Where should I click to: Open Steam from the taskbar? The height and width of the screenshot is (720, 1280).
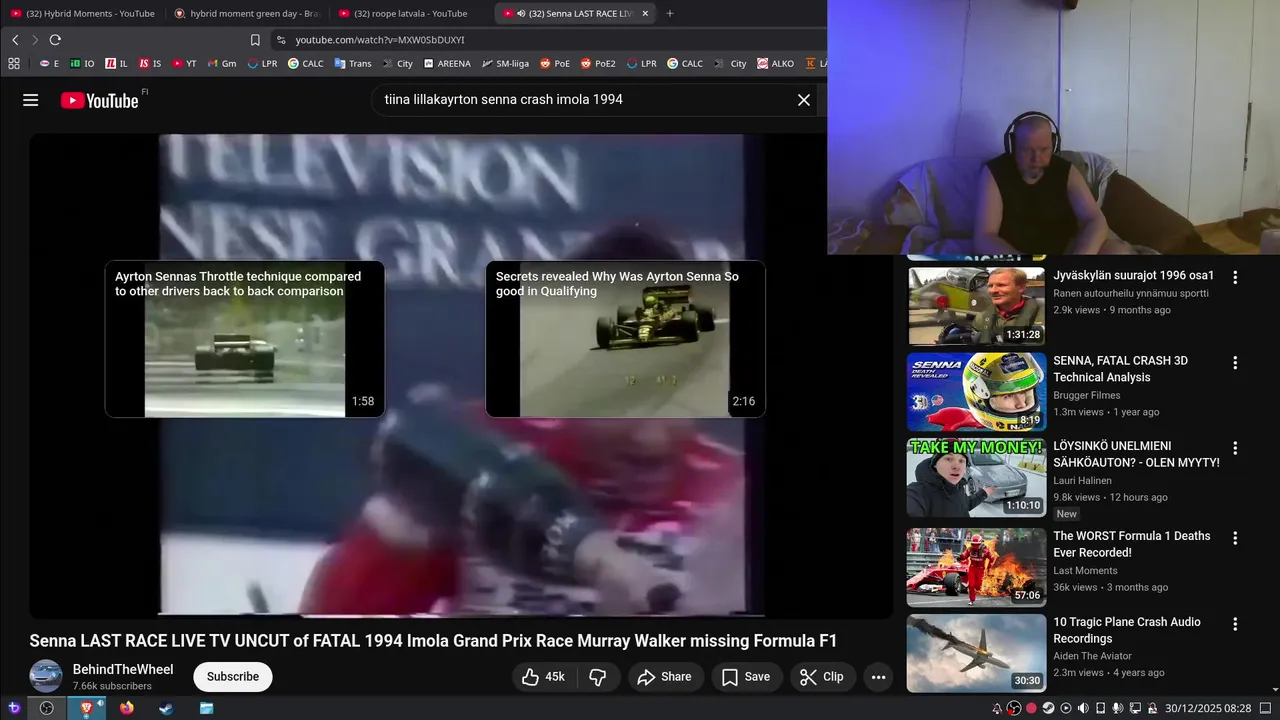click(166, 708)
